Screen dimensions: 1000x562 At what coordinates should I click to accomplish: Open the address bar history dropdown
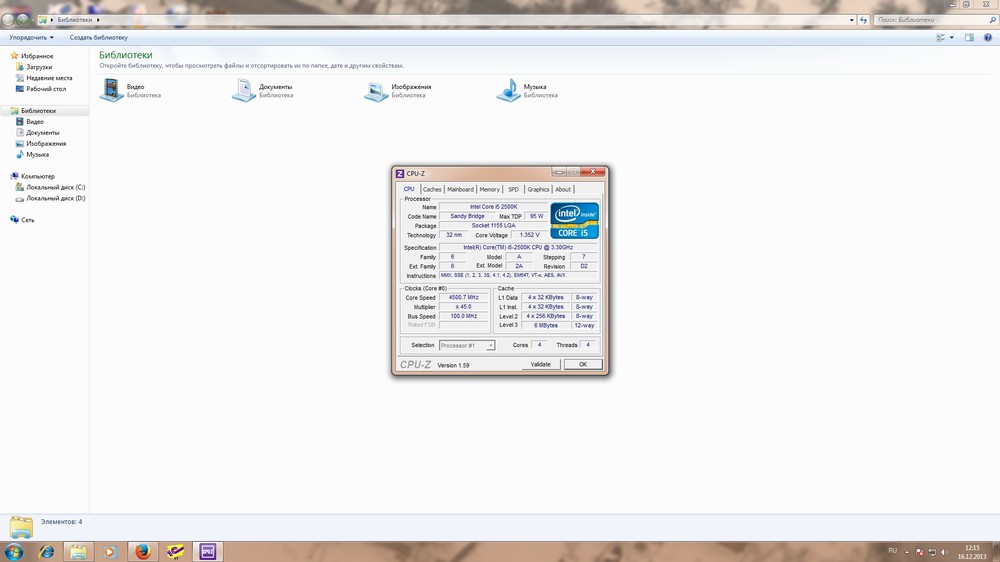(851, 20)
